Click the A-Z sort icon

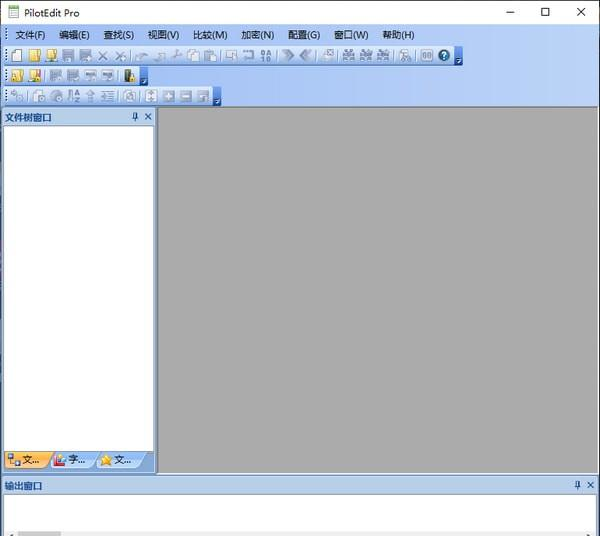pos(73,96)
